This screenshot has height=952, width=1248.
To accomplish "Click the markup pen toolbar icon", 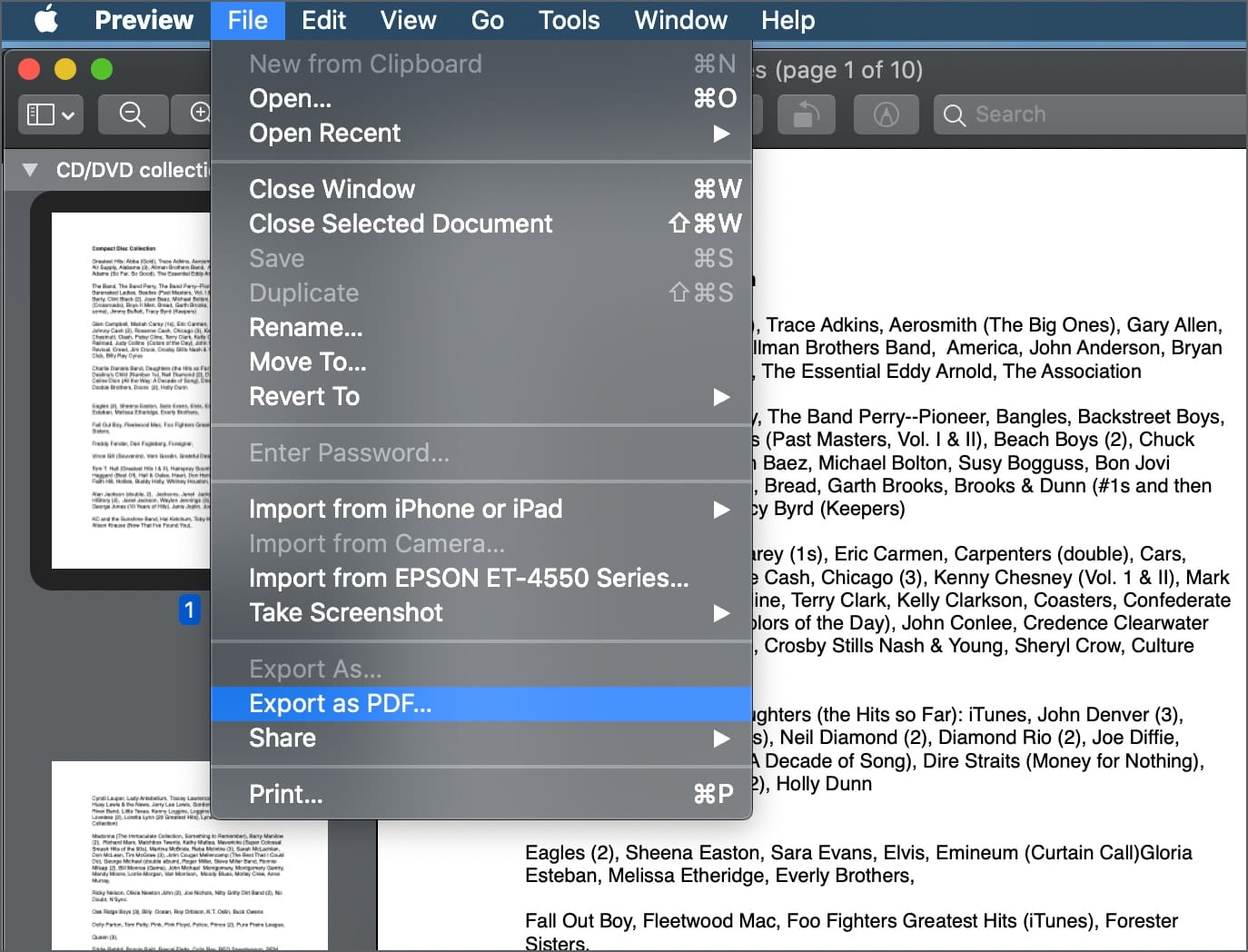I will pyautogui.click(x=886, y=114).
